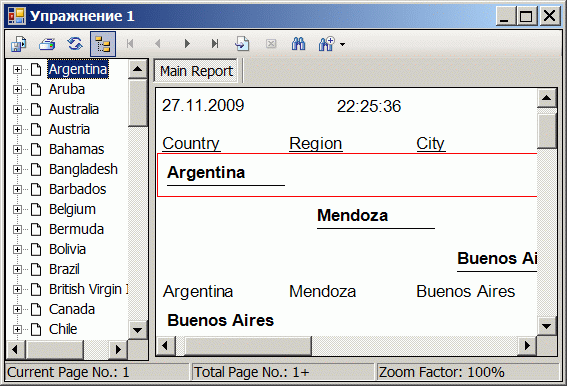Expand the Argentina tree node

point(17,69)
